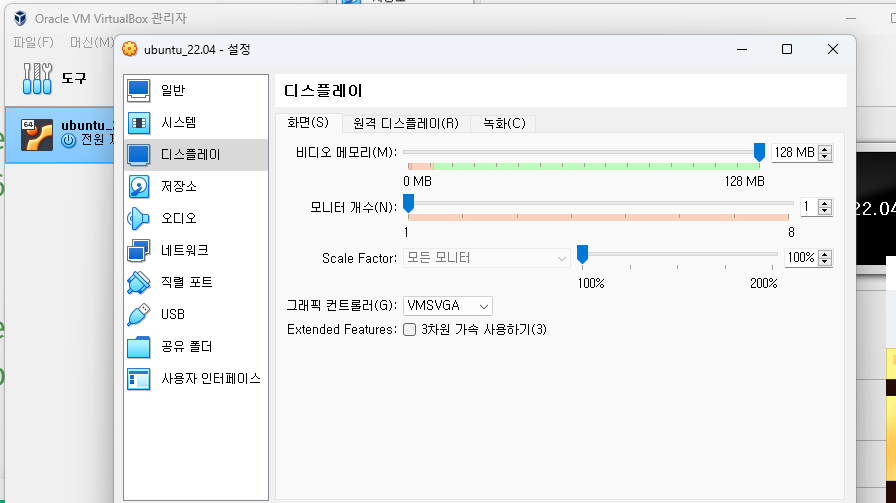The width and height of the screenshot is (896, 503).
Task: Select 오디오 in the settings list
Action: pos(196,218)
